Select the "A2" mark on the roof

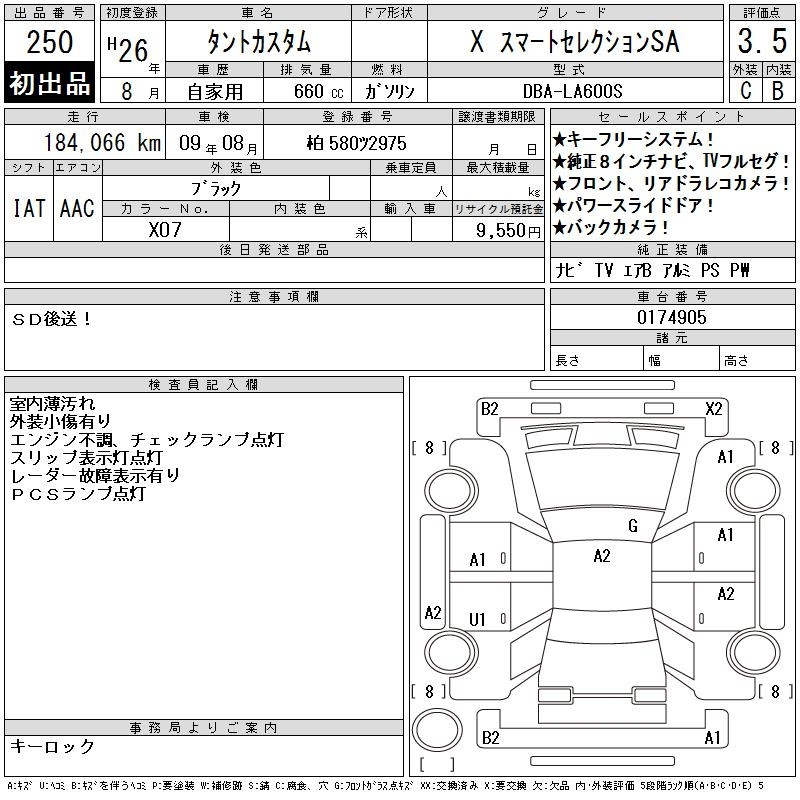602,556
